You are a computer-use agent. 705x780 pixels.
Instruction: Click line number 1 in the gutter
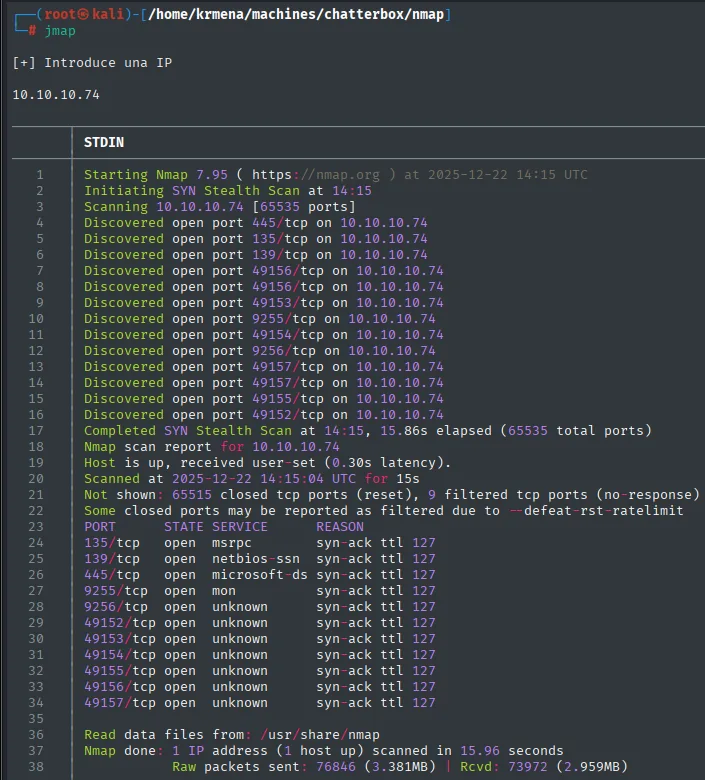pyautogui.click(x=40, y=175)
